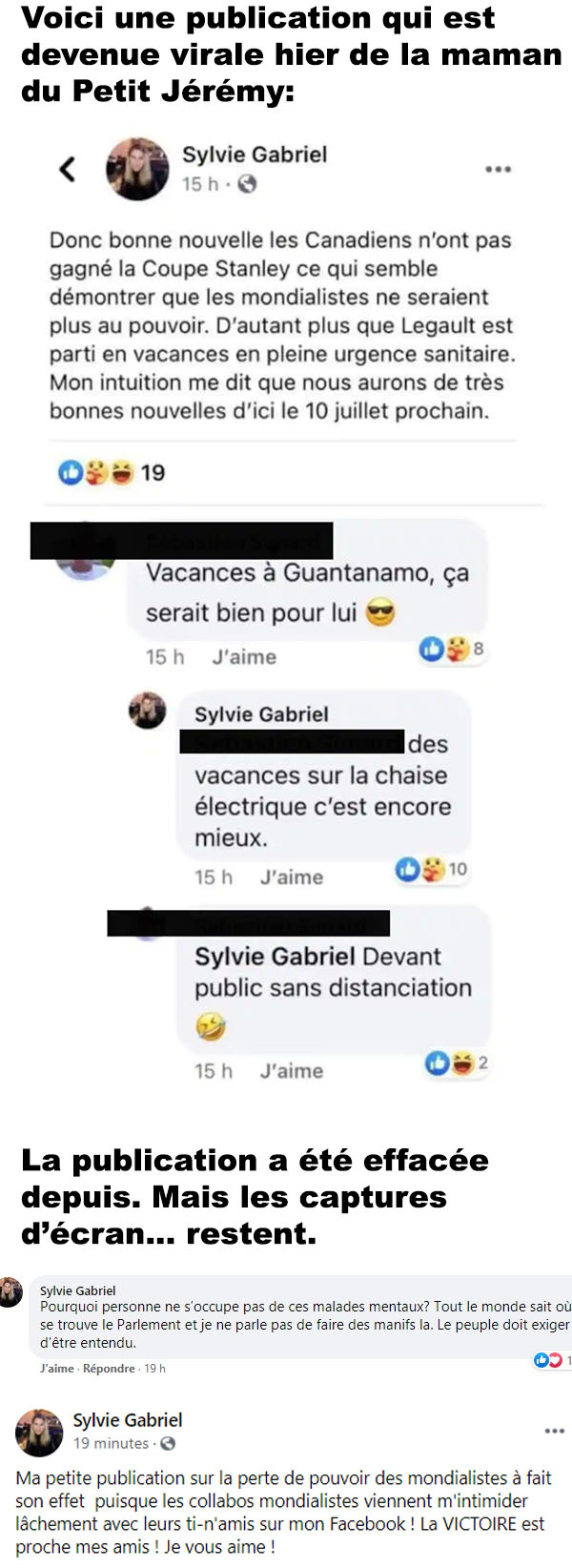This screenshot has height=1568, width=572.
Task: Click the globe privacy icon next to 15 h
Action: pos(247,184)
